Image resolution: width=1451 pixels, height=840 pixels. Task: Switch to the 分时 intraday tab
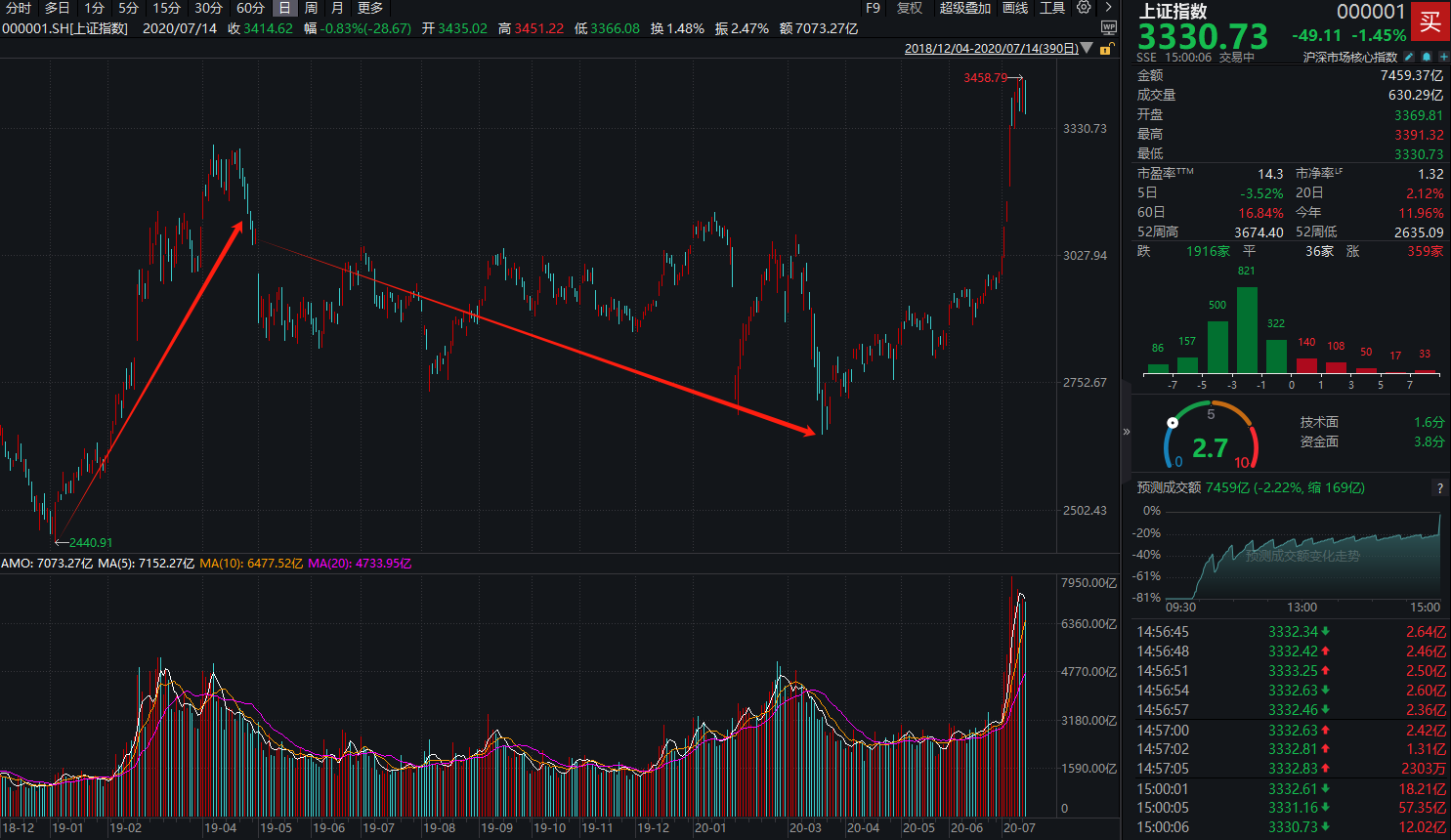19,8
